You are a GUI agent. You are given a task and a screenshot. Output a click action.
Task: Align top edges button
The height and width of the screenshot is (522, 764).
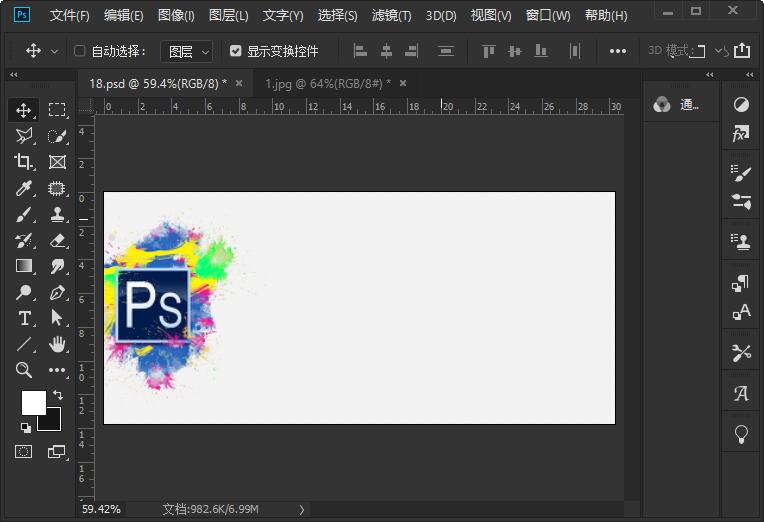489,51
